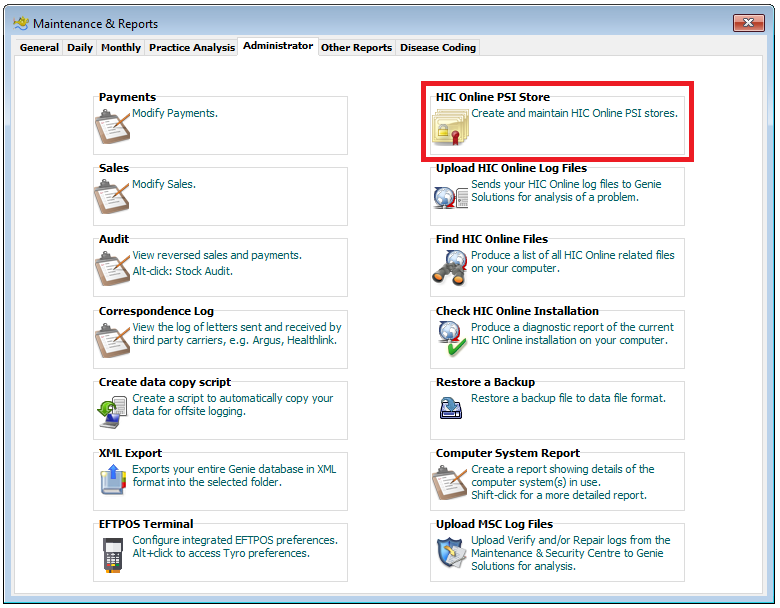Open the XML Export icon
The image size is (780, 608).
(113, 481)
